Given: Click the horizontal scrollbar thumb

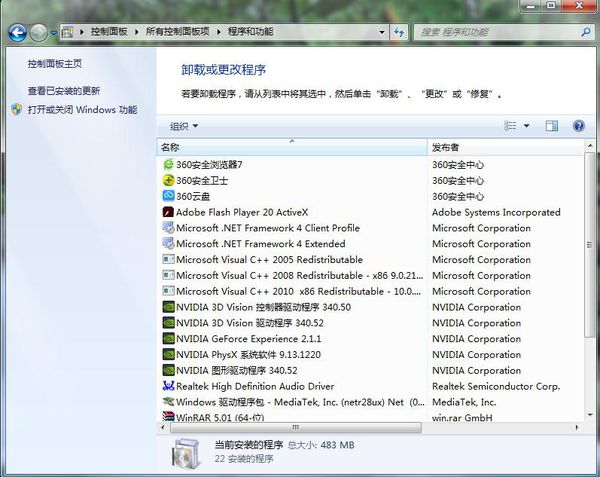Looking at the screenshot, I should [295, 428].
